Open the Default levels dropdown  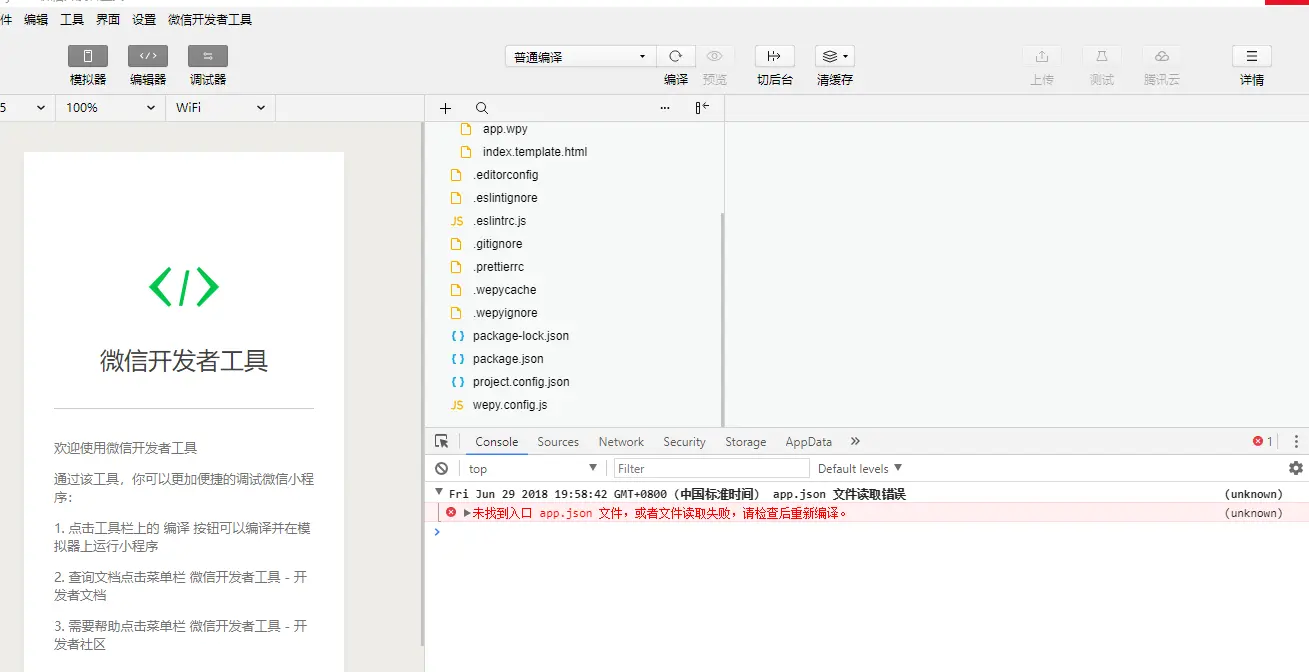(860, 468)
